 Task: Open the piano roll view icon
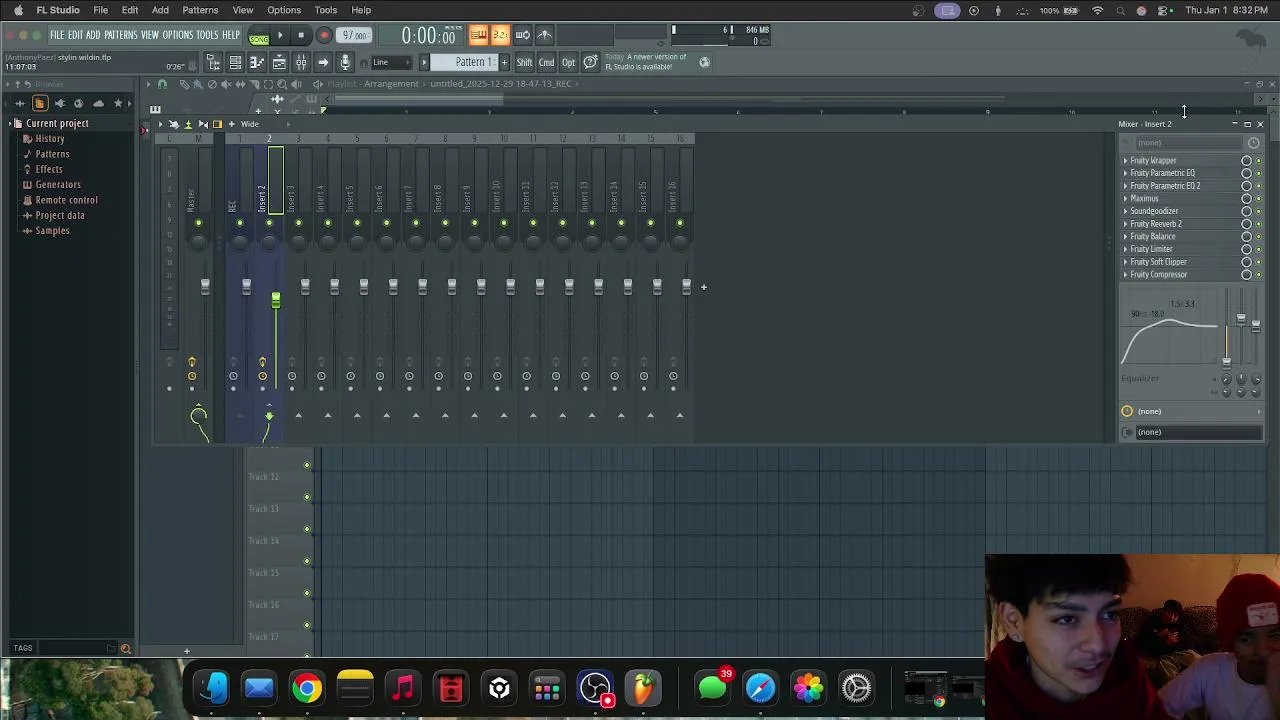pyautogui.click(x=257, y=63)
